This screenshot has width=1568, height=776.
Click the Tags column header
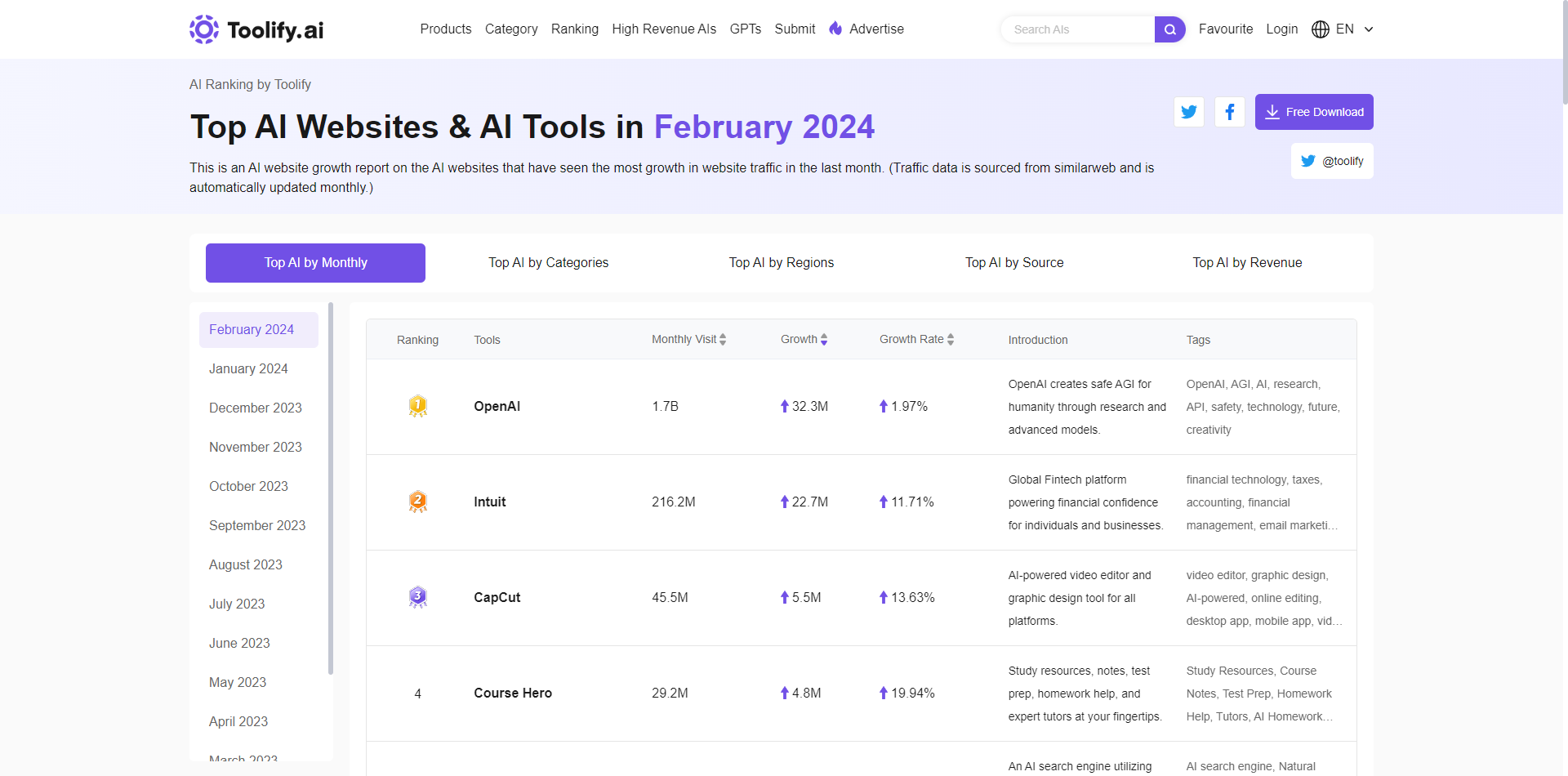(1198, 340)
